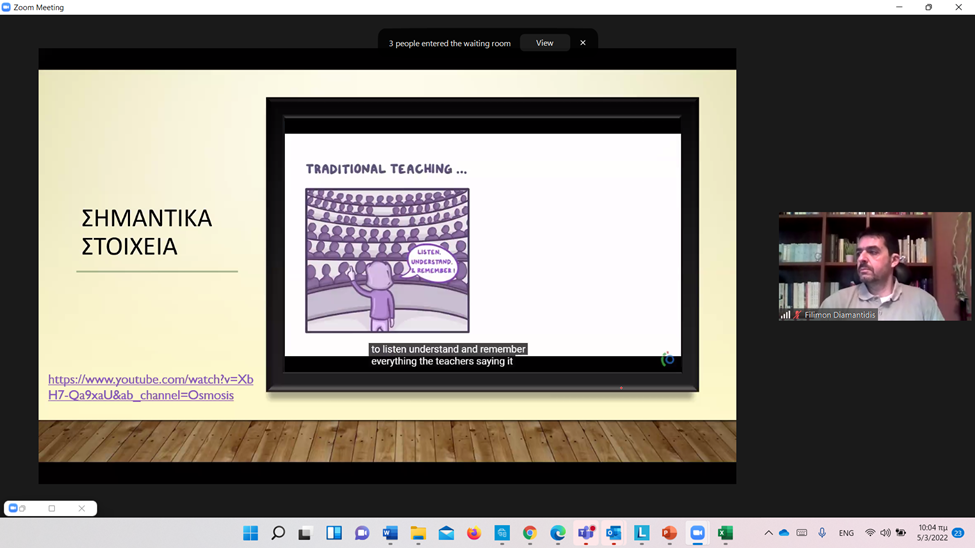This screenshot has height=548, width=975.
Task: Click the muted microphone icon on the participant video
Action: tap(797, 315)
